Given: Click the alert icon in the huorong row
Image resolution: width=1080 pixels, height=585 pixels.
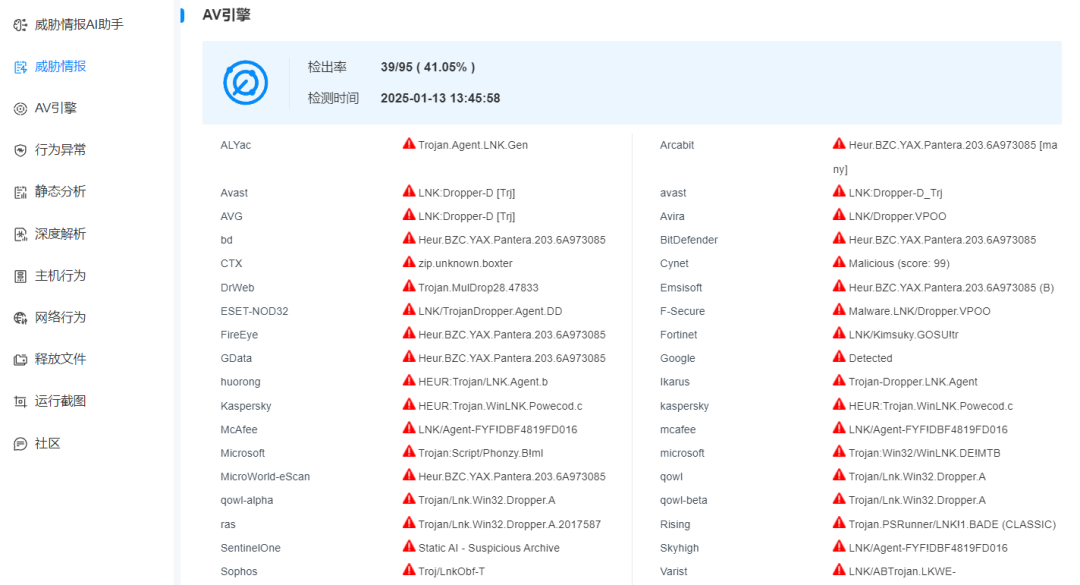Looking at the screenshot, I should click(409, 380).
